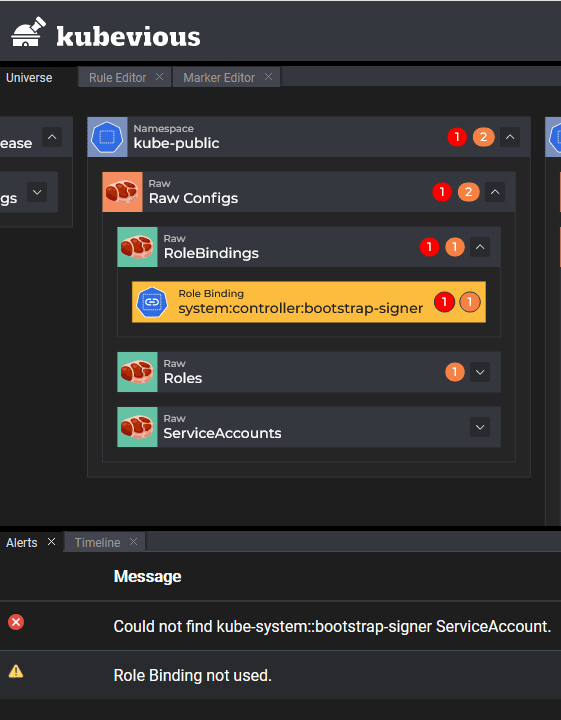
Task: Click the Raw Configs meat icon
Action: [122, 192]
